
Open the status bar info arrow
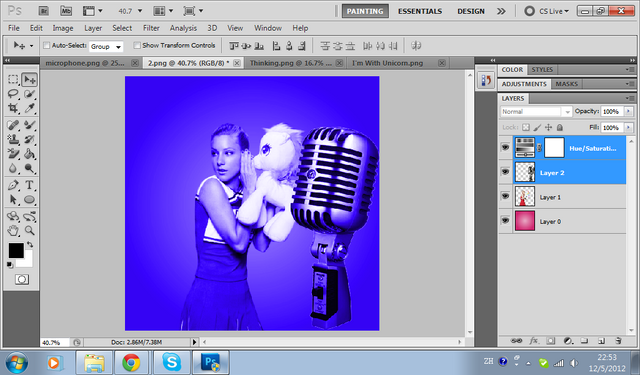coord(194,342)
